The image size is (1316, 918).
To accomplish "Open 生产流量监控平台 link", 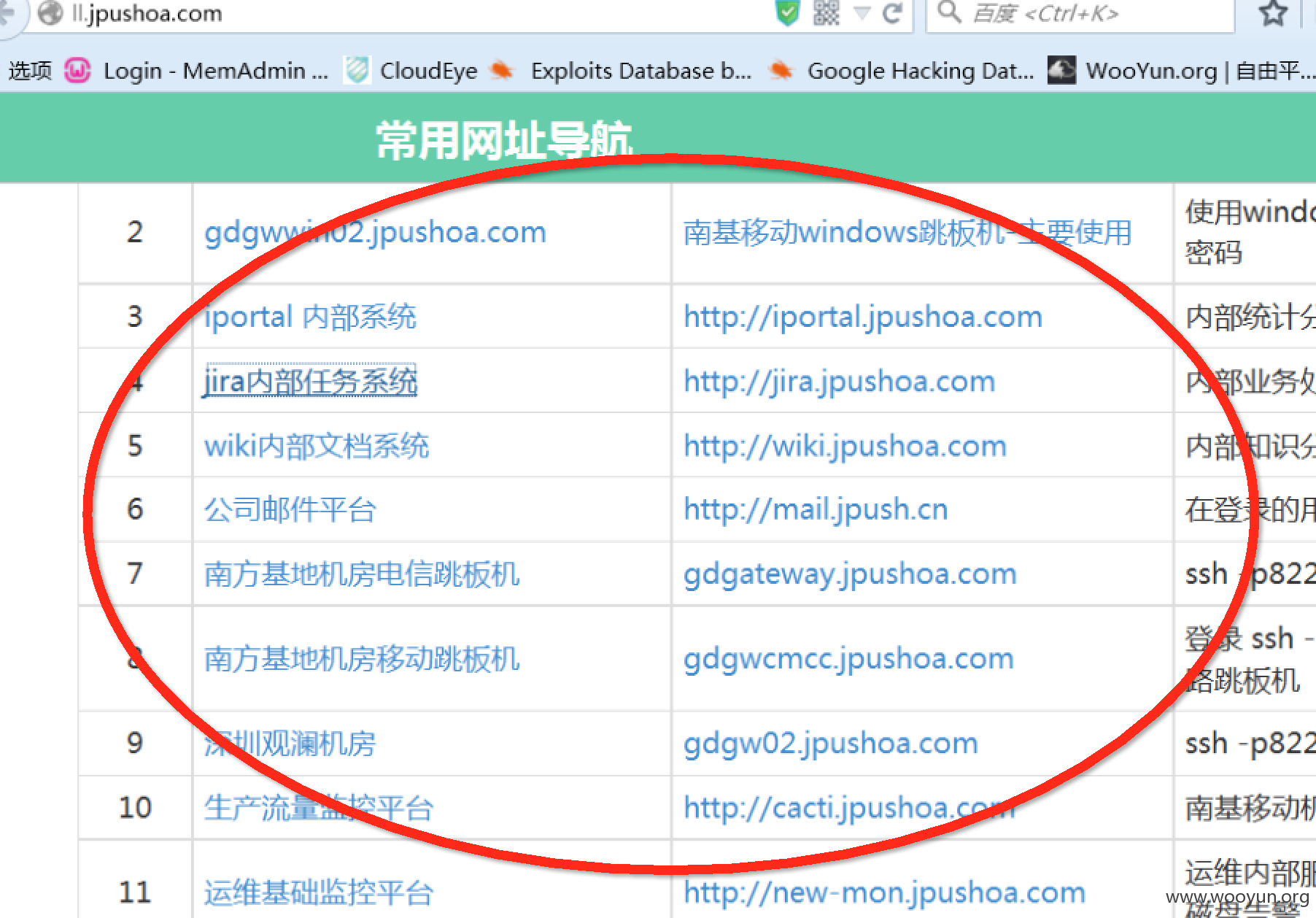I will [319, 807].
